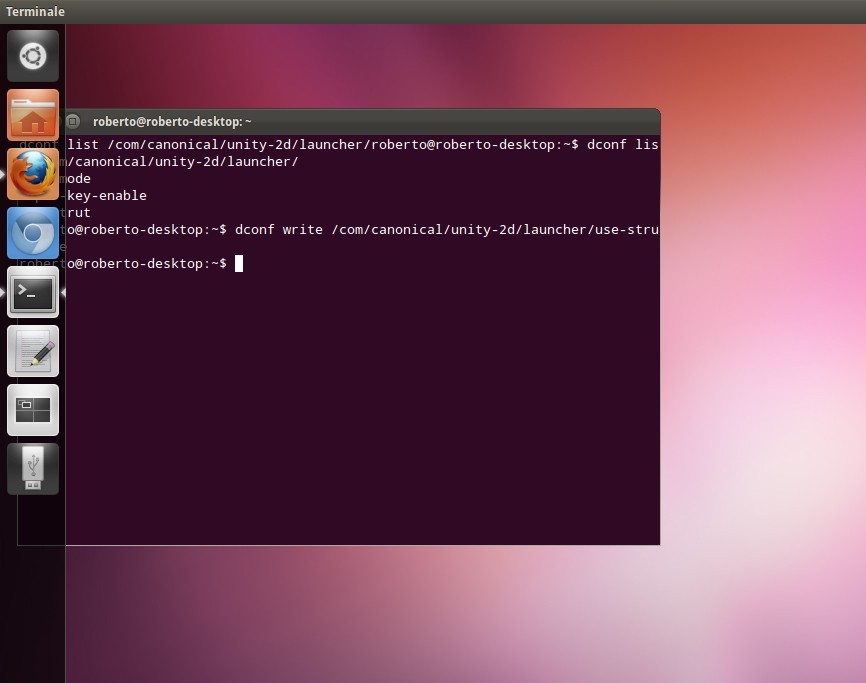Open the gedit text editor icon
The height and width of the screenshot is (683, 866).
[x=33, y=351]
